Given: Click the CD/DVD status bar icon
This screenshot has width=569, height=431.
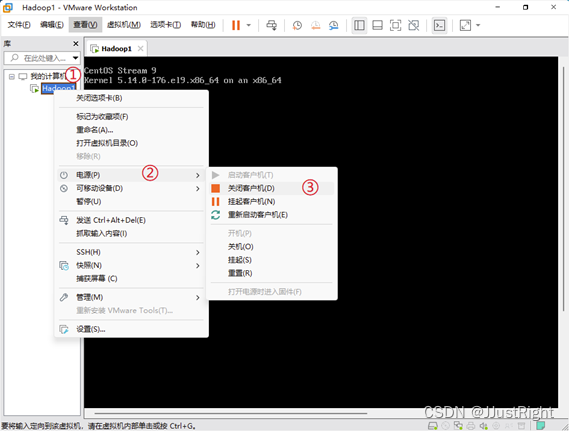Looking at the screenshot, I should pyautogui.click(x=446, y=426).
